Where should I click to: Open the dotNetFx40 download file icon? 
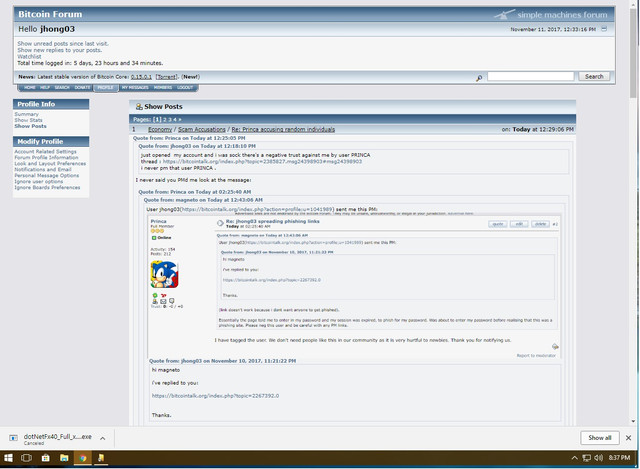[13, 438]
